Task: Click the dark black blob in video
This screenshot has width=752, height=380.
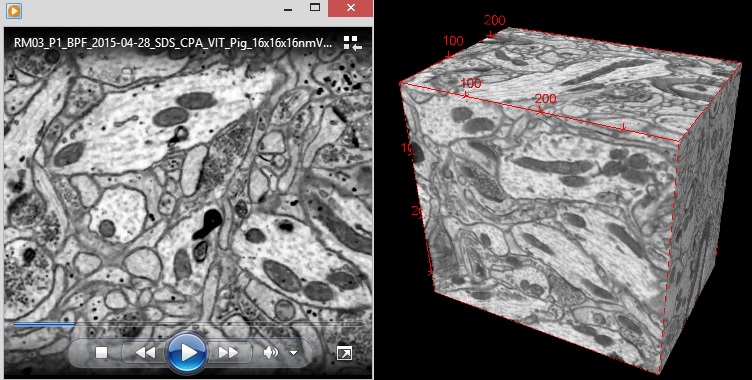Action: tap(209, 225)
